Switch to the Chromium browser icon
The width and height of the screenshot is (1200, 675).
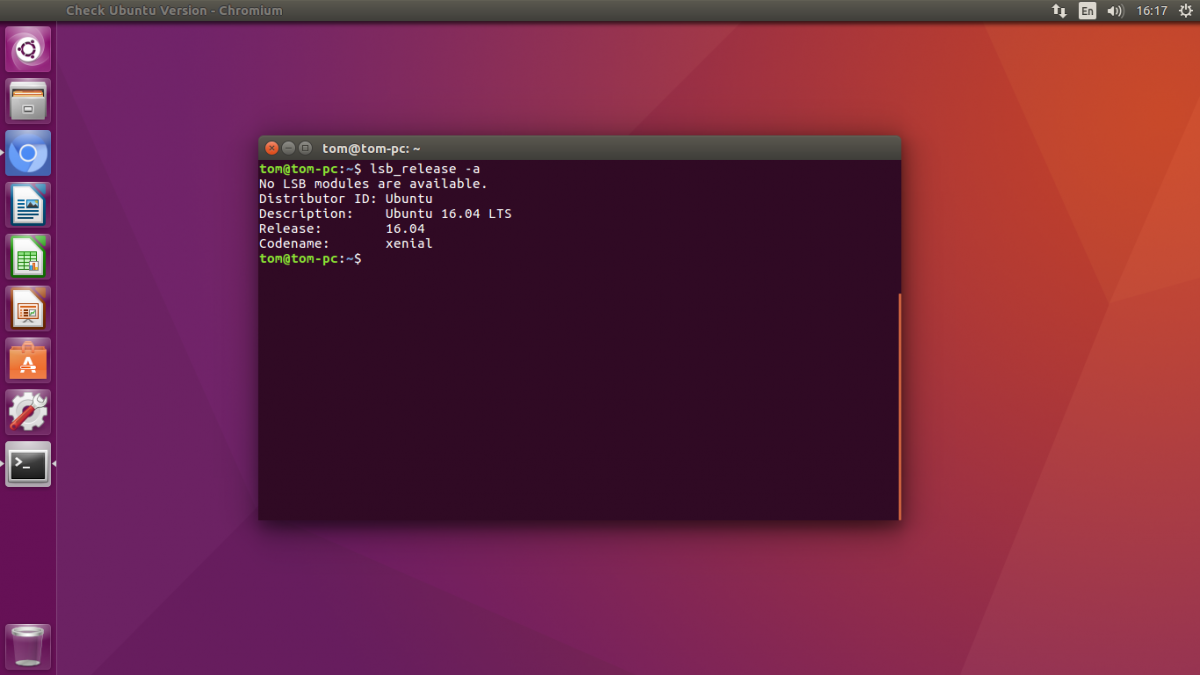28,153
